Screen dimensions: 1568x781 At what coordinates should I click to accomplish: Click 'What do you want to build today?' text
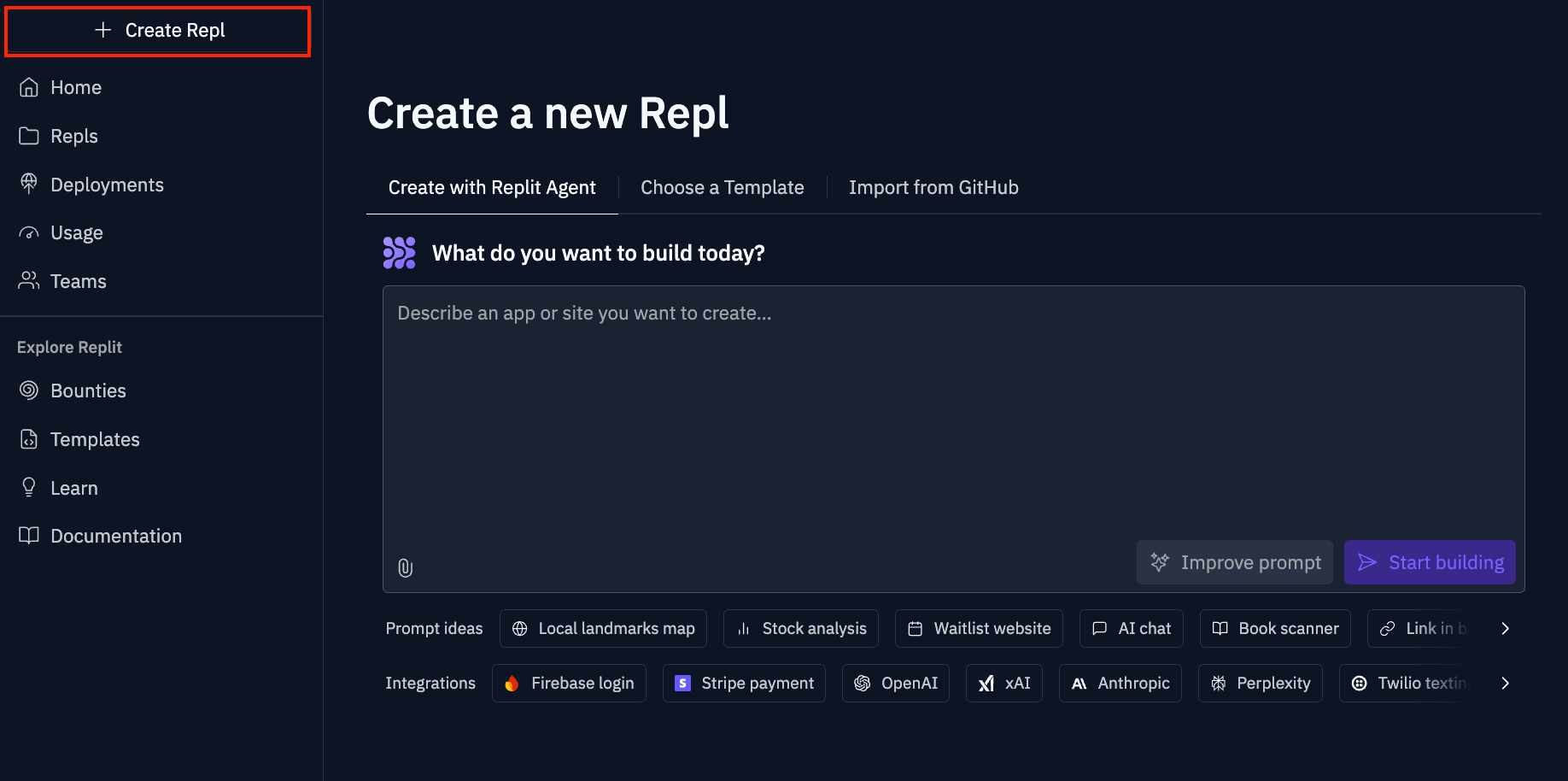tap(599, 253)
